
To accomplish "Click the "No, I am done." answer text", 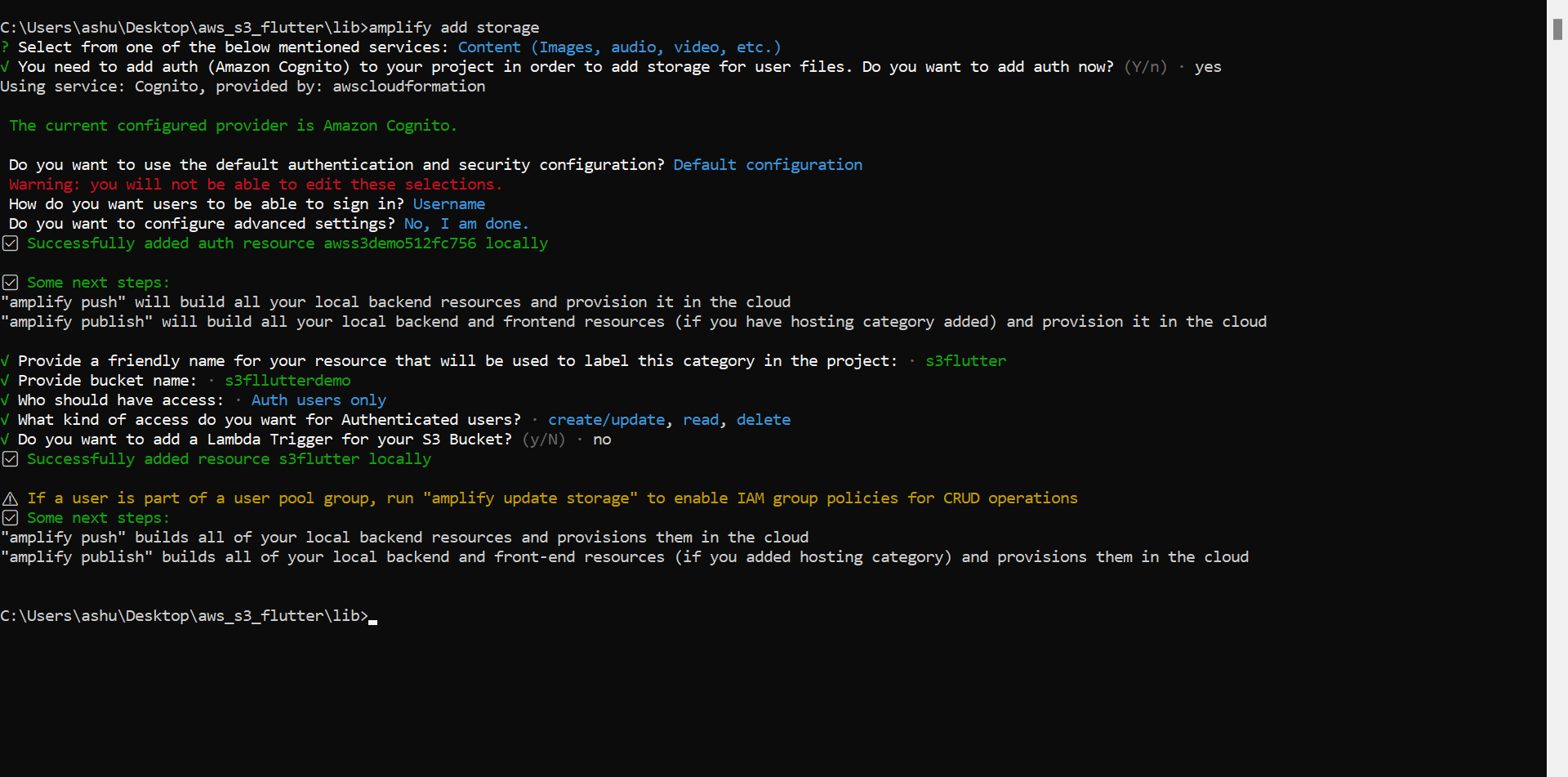I will tap(466, 224).
